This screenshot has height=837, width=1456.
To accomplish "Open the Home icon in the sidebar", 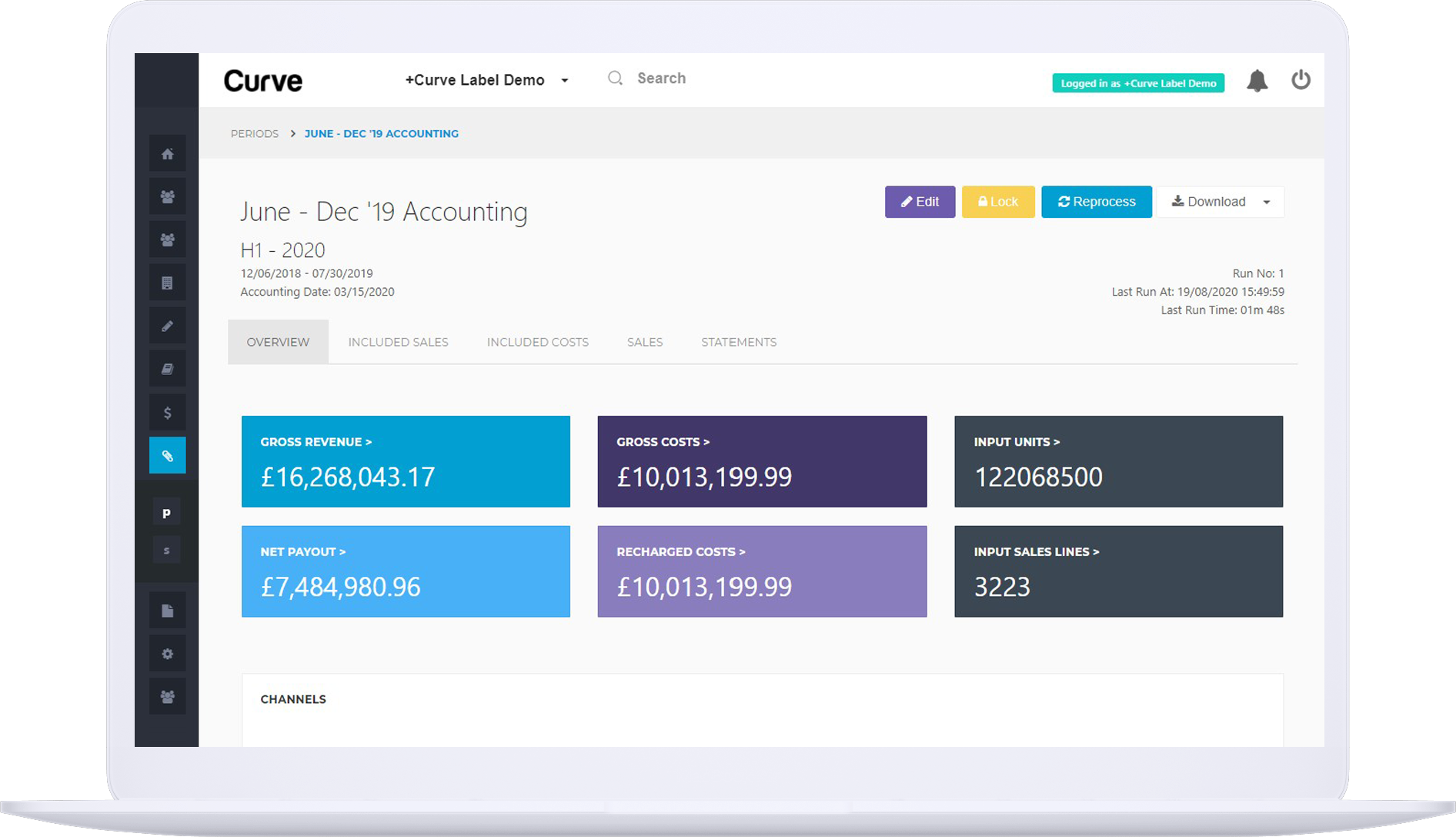I will coord(167,154).
